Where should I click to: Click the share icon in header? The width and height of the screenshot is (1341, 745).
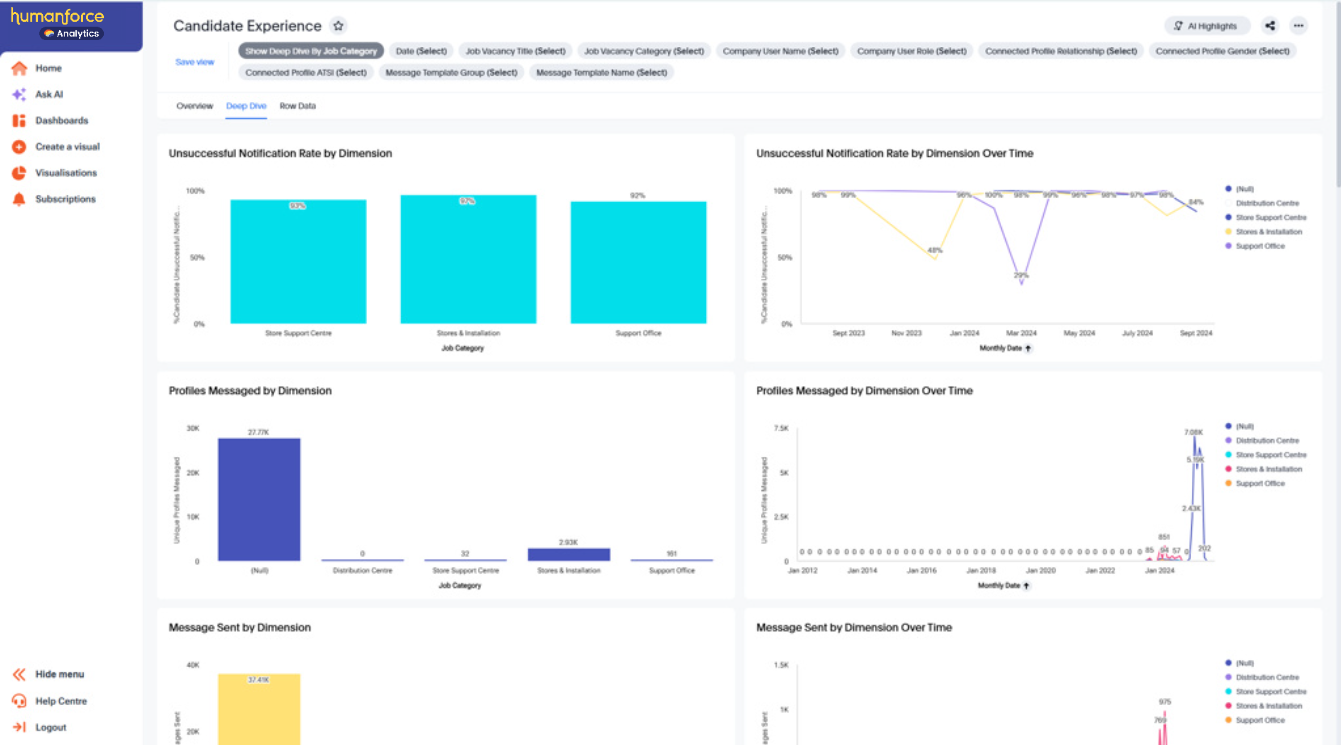[1270, 26]
